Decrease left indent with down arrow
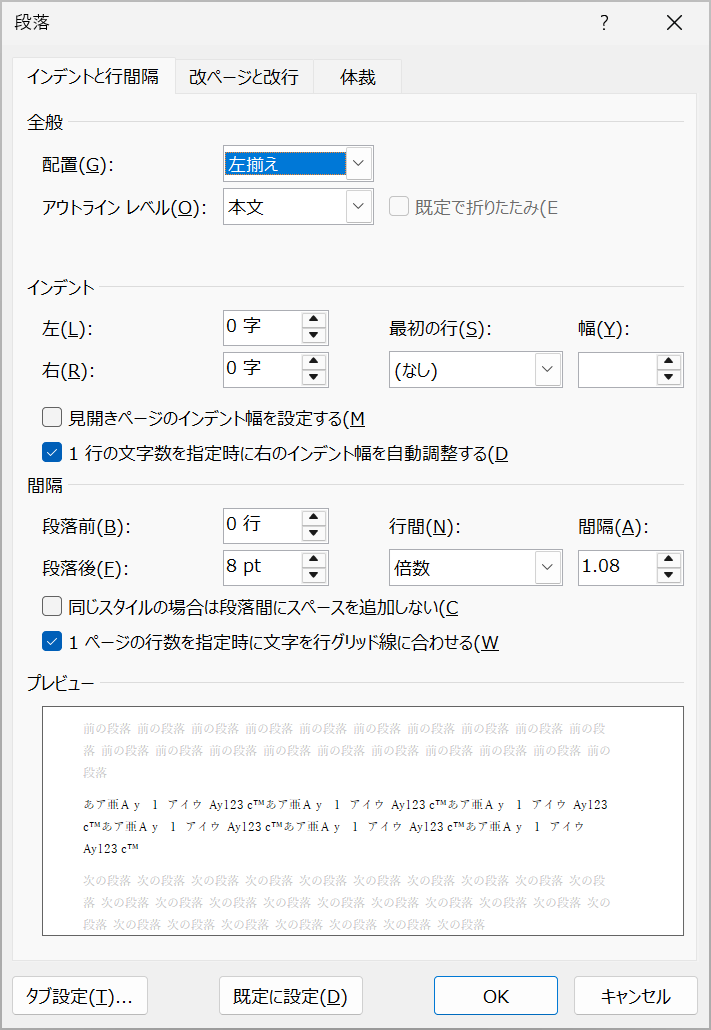This screenshot has height=1030, width=711. pyautogui.click(x=314, y=335)
